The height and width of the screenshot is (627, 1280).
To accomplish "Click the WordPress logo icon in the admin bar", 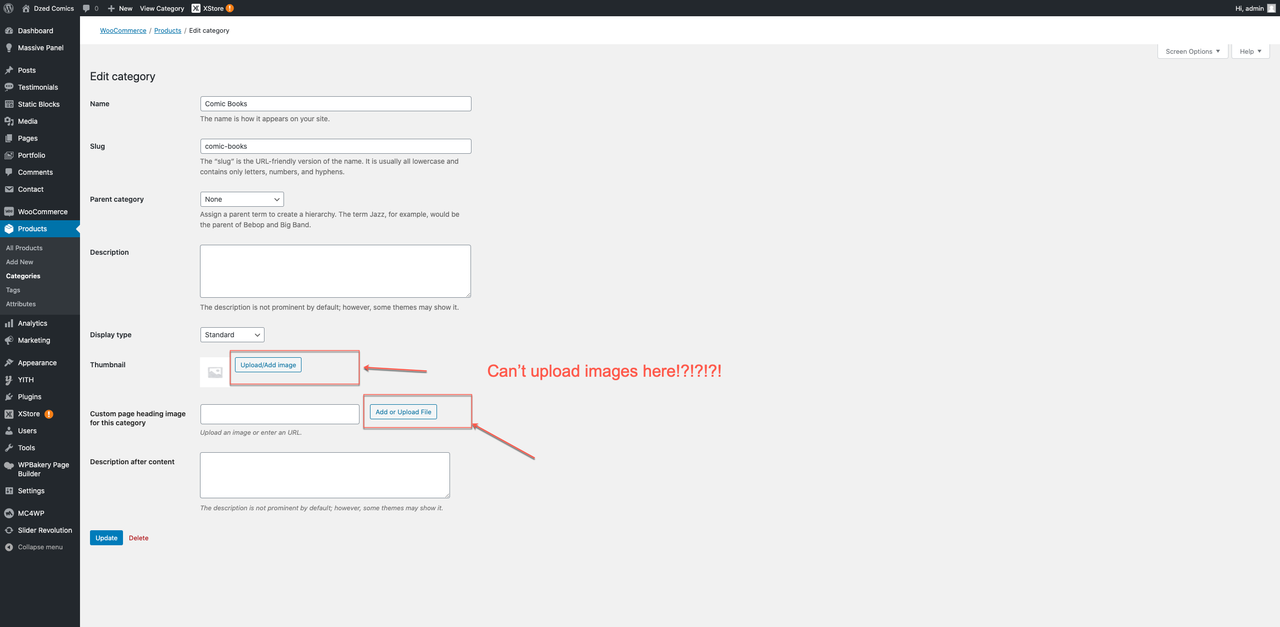I will [x=8, y=8].
